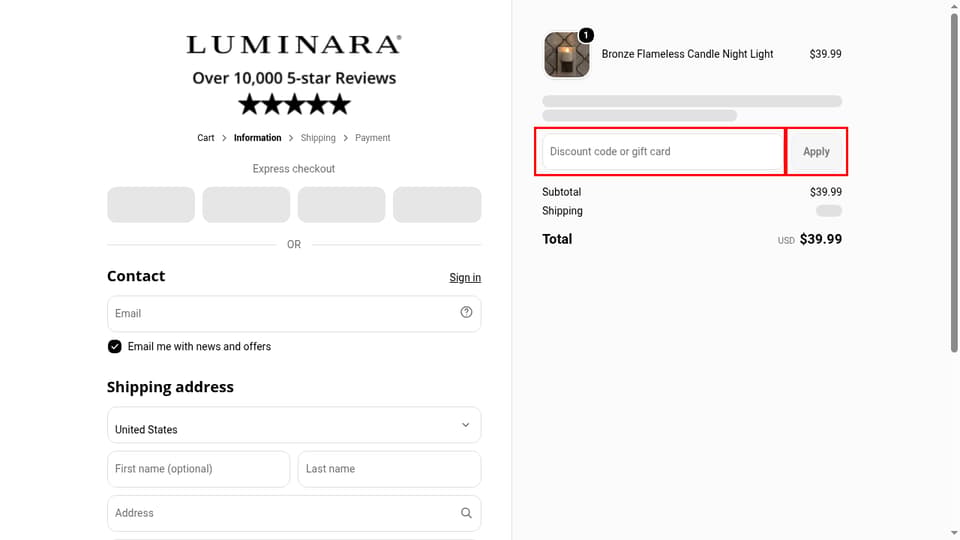The image size is (960, 540).
Task: Click the Bronze Flameless Candle Night Light name
Action: [x=687, y=54]
